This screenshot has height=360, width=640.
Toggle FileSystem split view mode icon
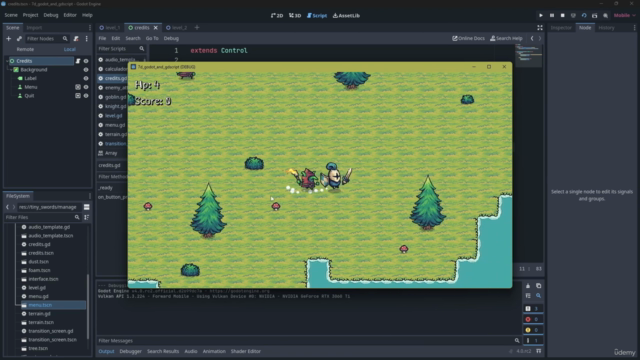tap(87, 207)
